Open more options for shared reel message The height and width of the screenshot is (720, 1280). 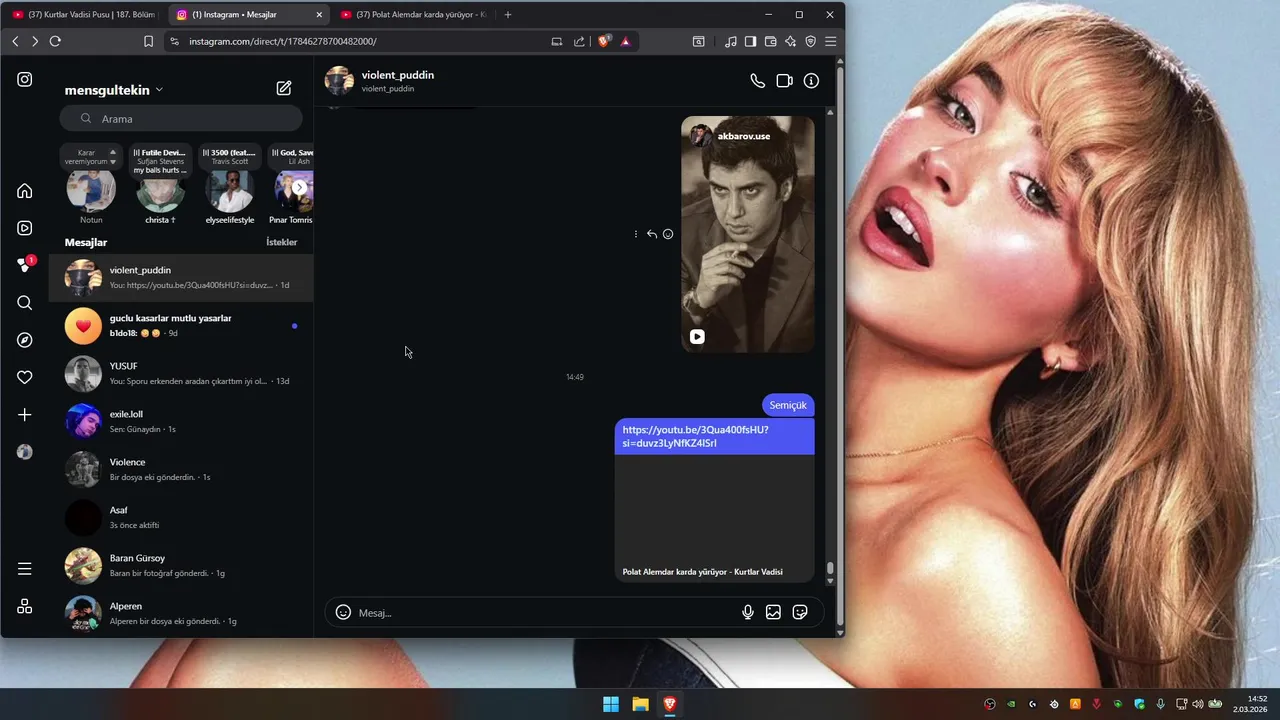(636, 234)
